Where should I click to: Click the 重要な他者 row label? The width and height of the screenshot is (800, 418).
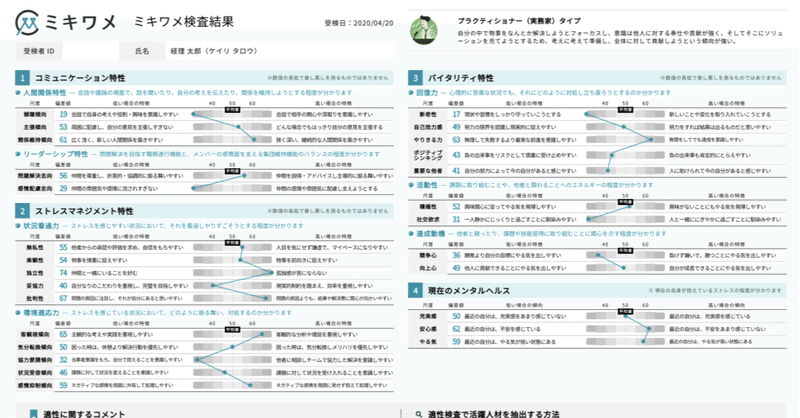tap(428, 171)
